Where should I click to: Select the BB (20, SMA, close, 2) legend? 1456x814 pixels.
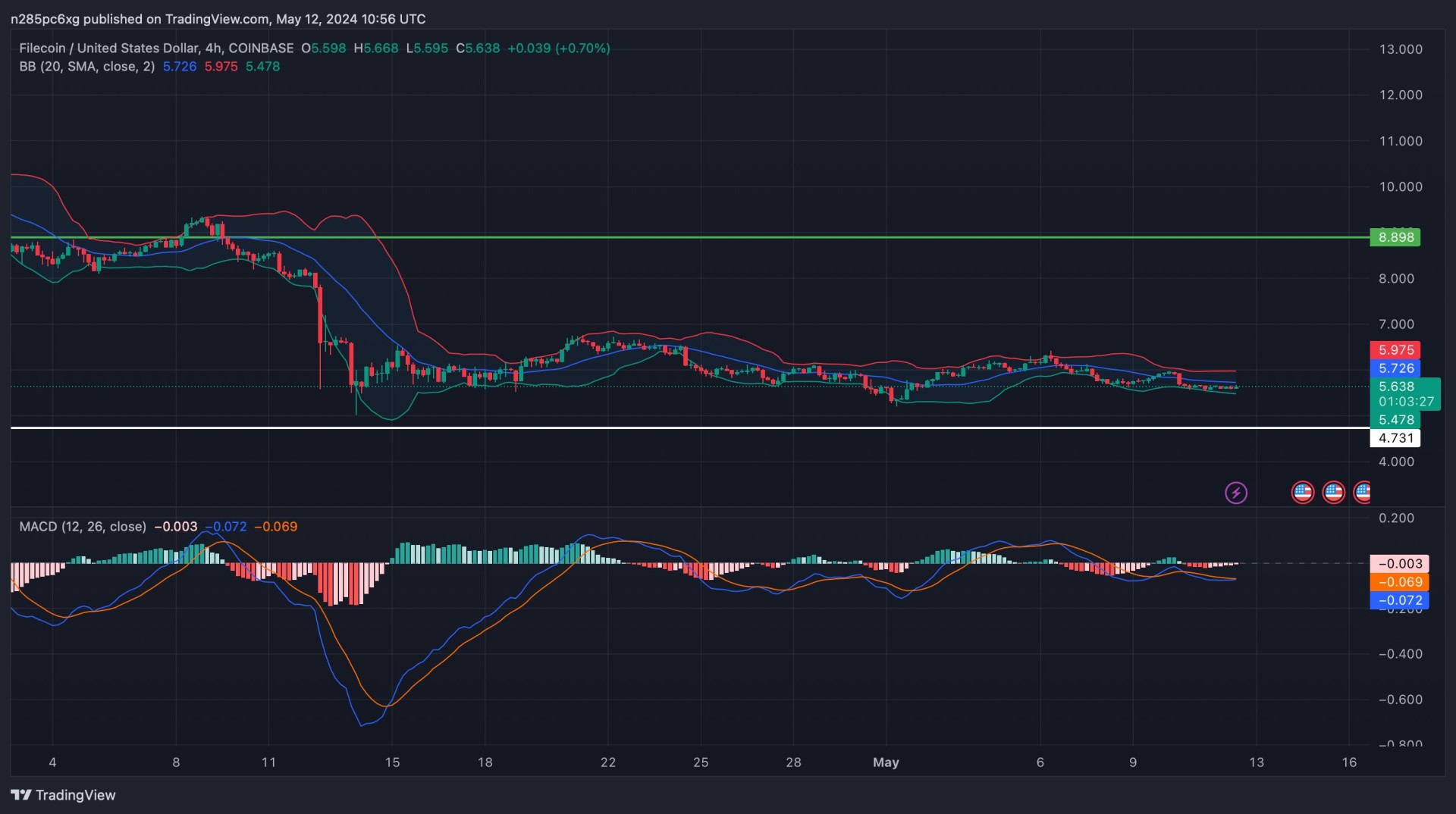tap(86, 67)
